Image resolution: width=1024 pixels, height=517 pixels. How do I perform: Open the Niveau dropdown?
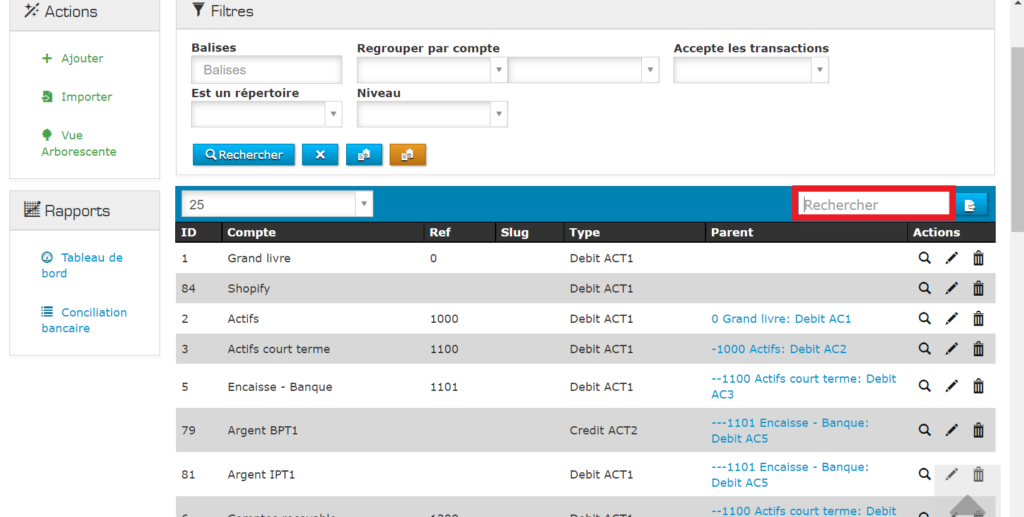(432, 114)
